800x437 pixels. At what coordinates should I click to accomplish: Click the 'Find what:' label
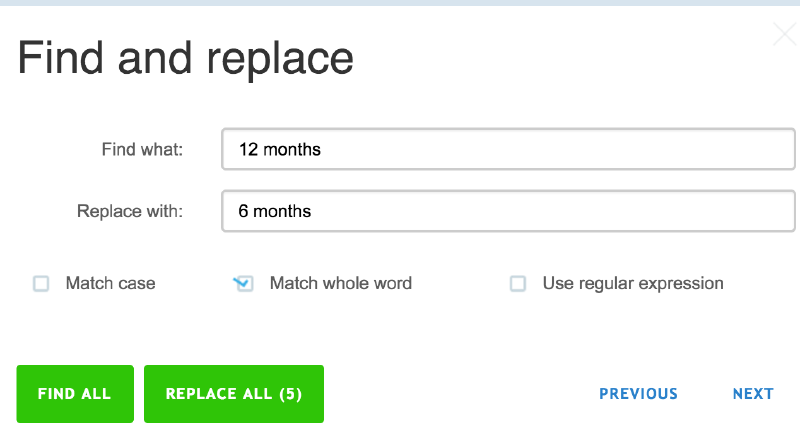(x=143, y=150)
